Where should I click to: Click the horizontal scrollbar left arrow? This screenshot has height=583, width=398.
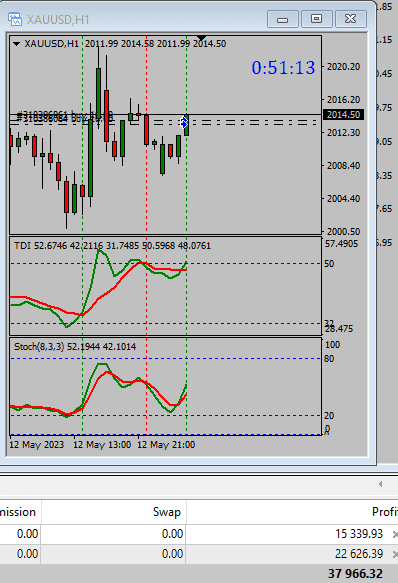[380, 484]
